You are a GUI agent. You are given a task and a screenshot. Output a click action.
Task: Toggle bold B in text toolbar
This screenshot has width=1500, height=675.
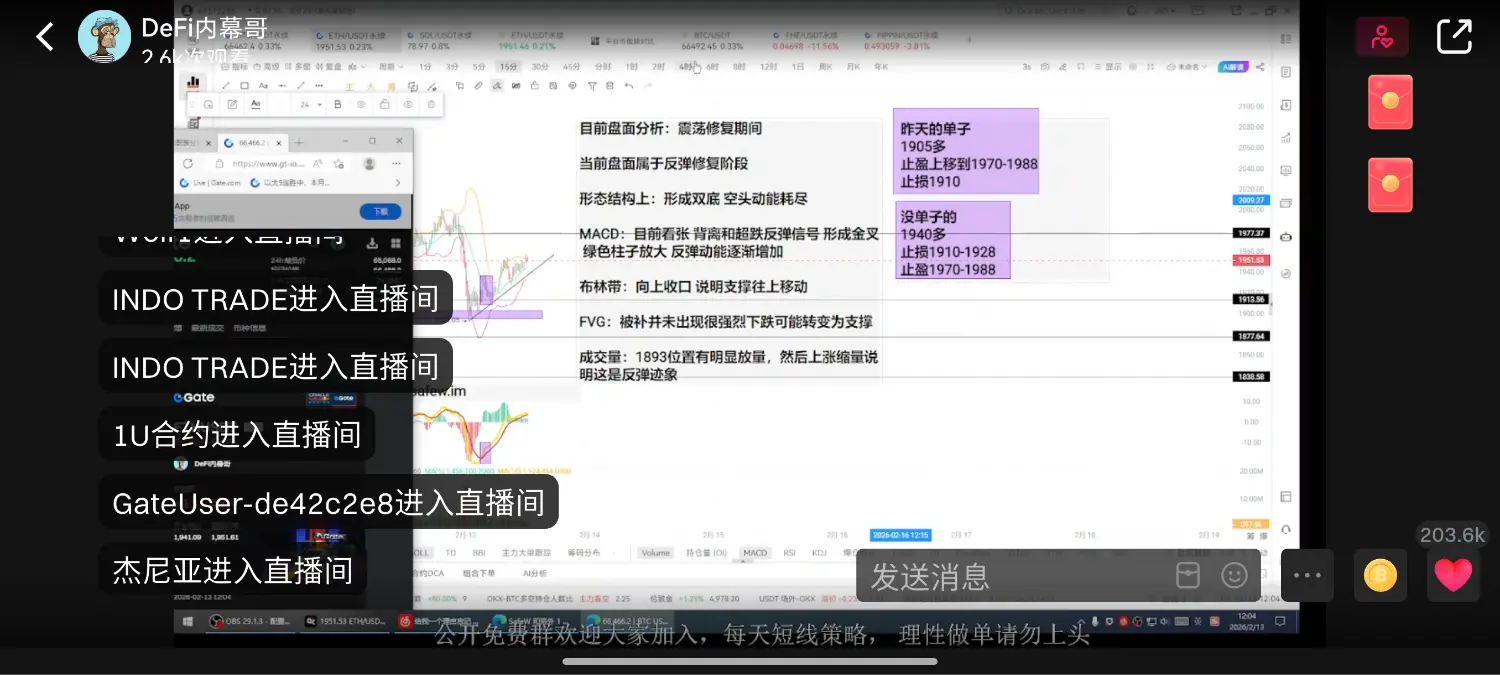[338, 104]
